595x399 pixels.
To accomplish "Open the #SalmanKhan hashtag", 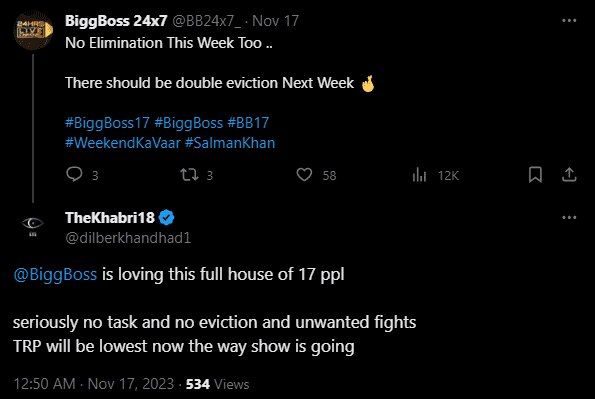I will click(x=230, y=143).
